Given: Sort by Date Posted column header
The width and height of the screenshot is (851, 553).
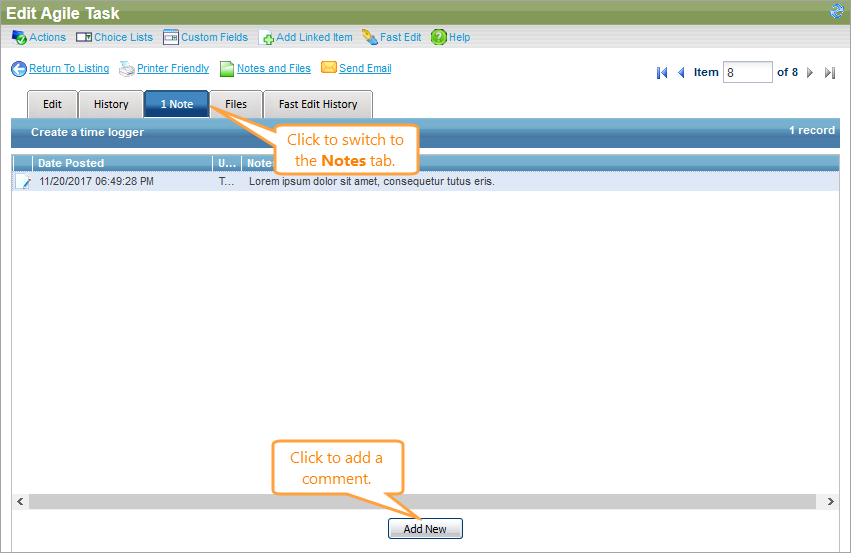Looking at the screenshot, I should tap(122, 163).
